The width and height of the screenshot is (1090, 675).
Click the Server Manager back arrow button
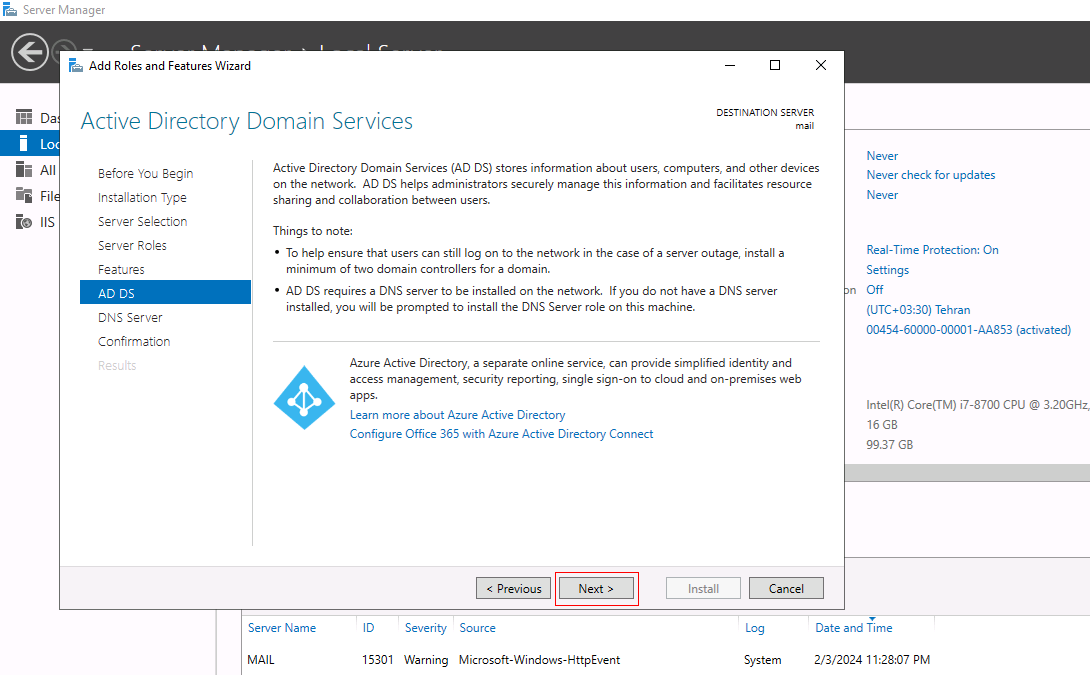[x=30, y=52]
